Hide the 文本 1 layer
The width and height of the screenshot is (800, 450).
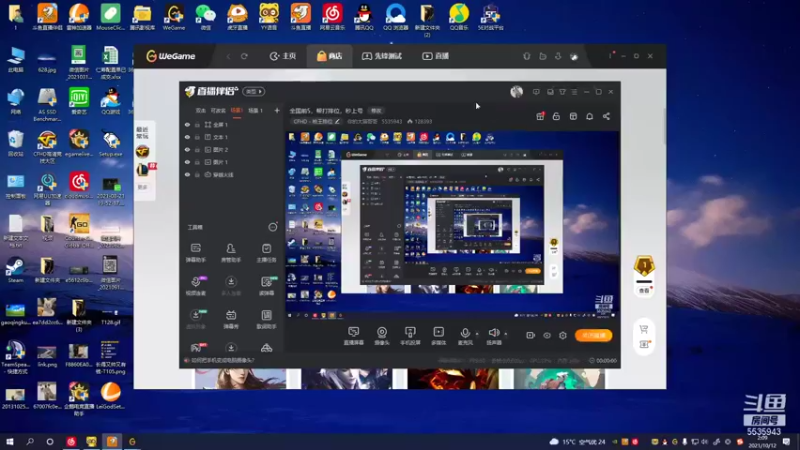(187, 137)
